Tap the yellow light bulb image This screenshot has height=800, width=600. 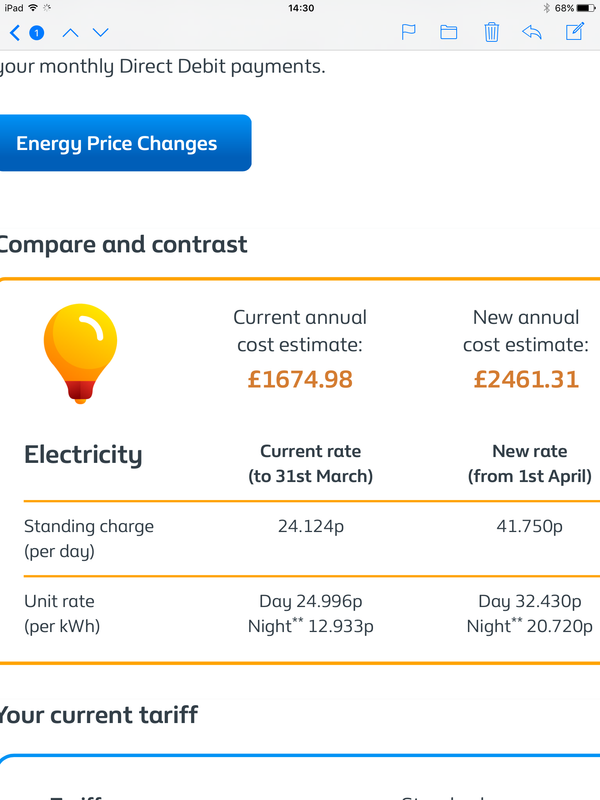[x=80, y=354]
